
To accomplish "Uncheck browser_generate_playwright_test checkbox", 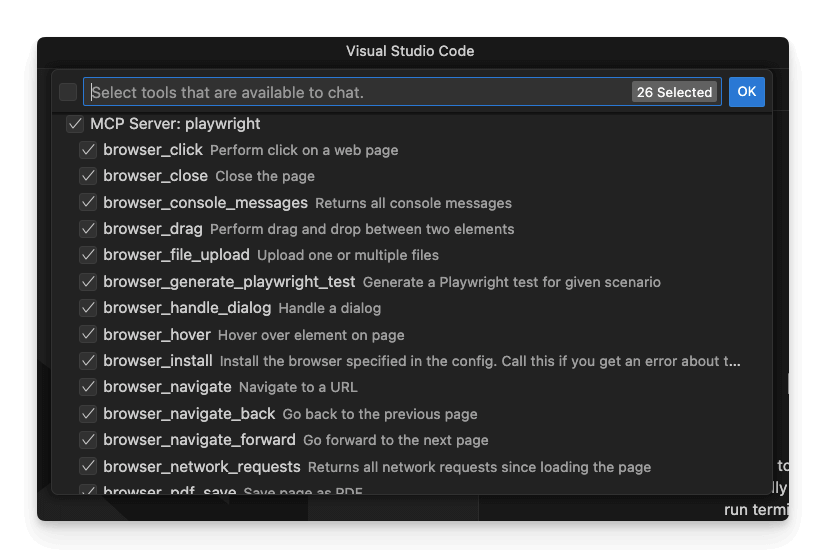I will coord(88,282).
